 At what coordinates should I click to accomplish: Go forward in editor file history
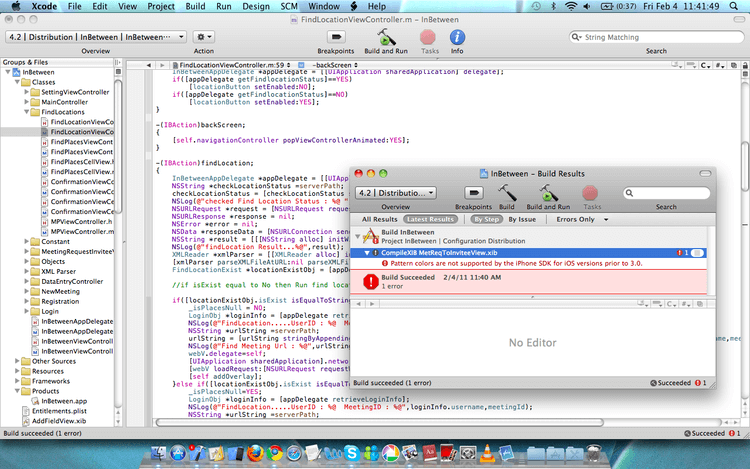[162, 65]
